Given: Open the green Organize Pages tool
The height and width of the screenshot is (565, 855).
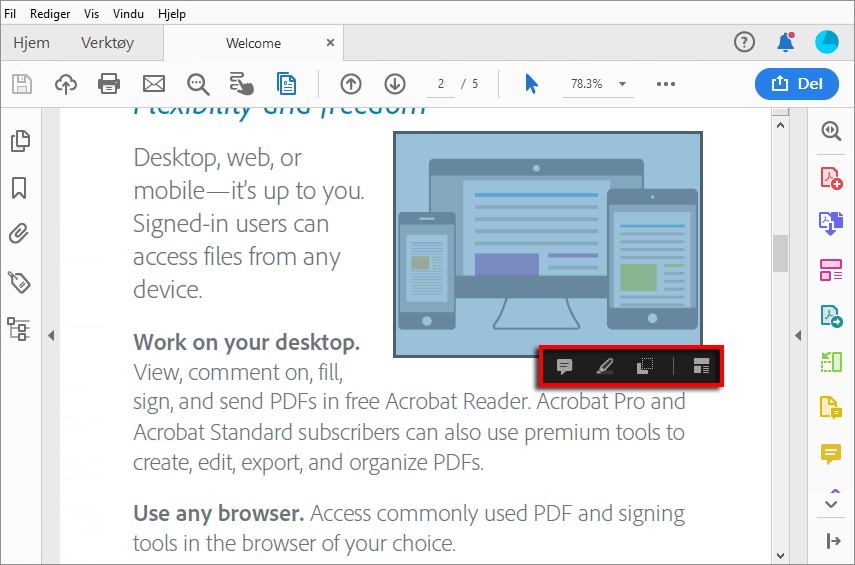Looking at the screenshot, I should pos(832,362).
